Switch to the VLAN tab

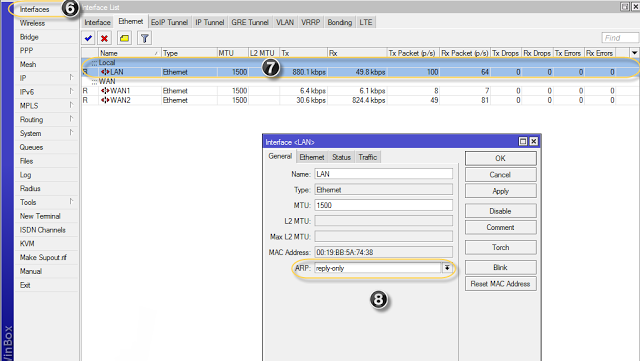click(285, 22)
